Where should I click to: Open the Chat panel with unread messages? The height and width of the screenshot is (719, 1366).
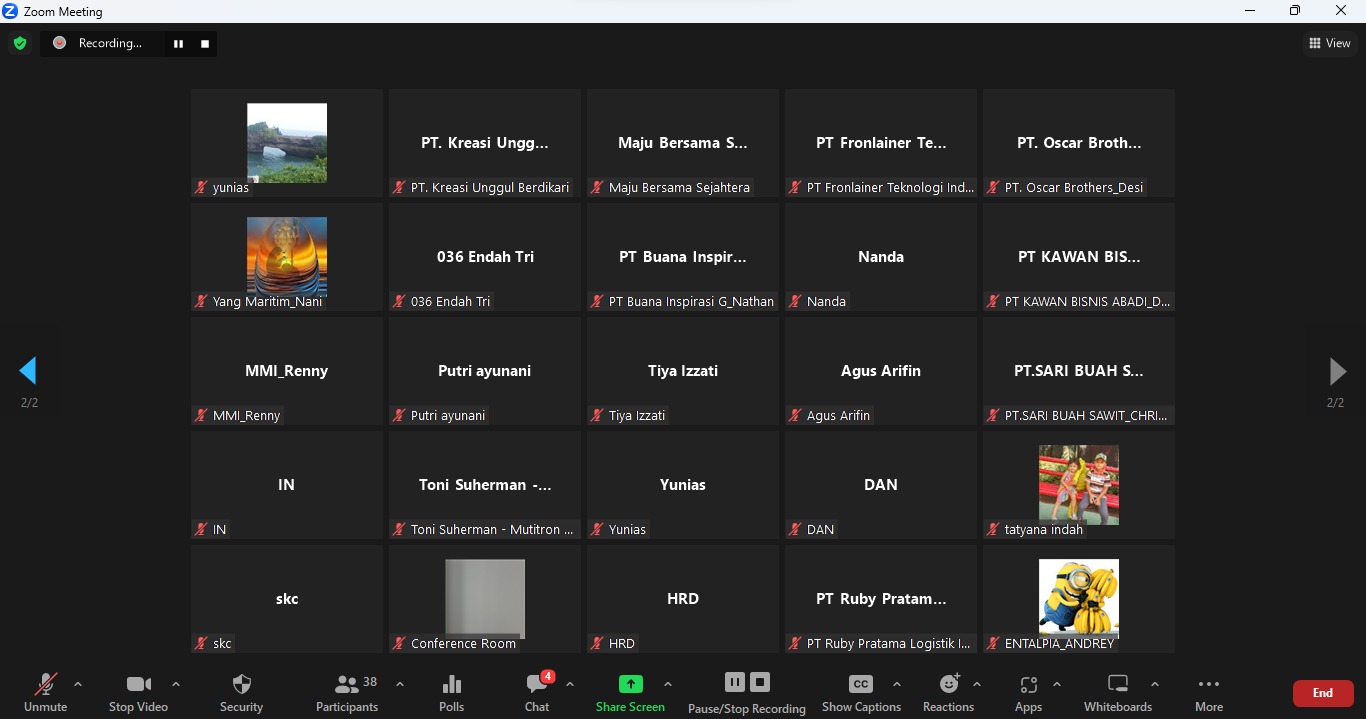coord(537,692)
